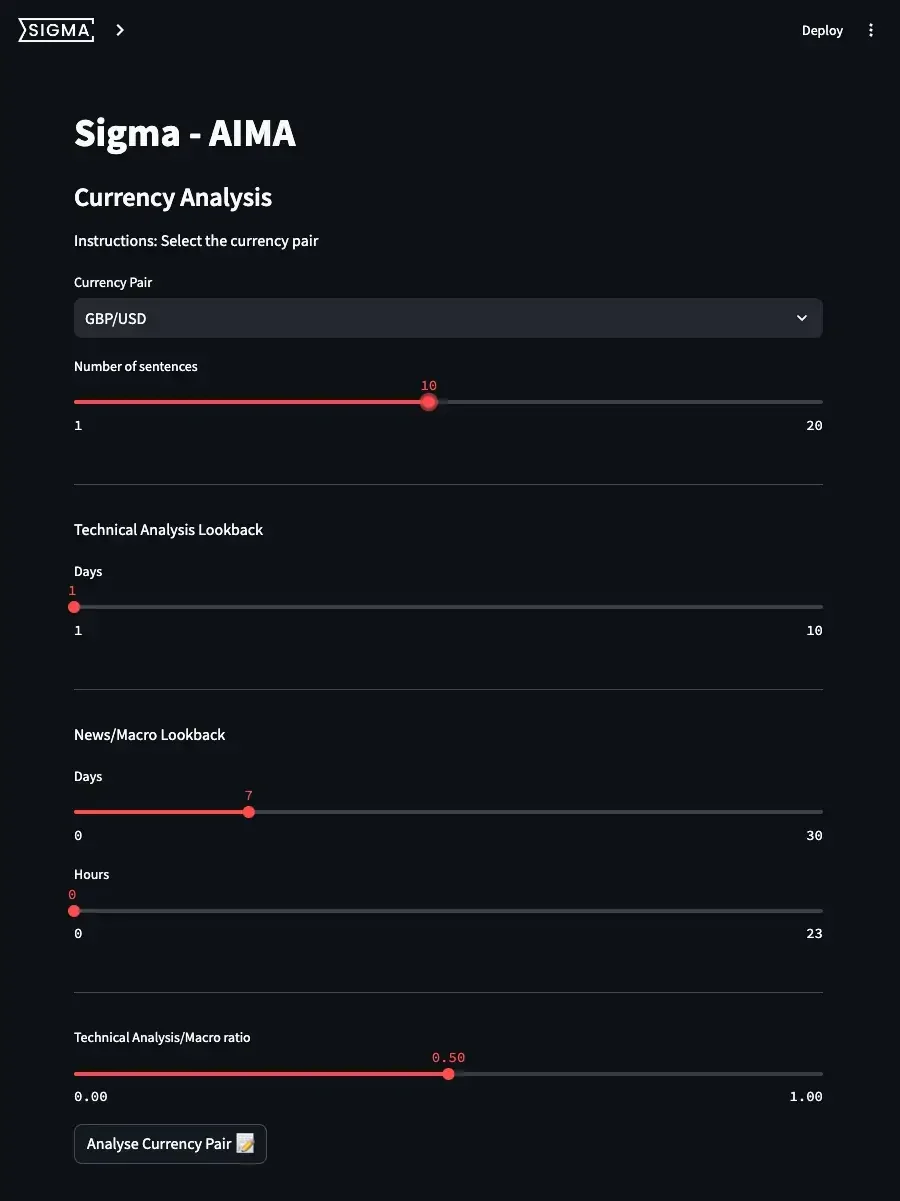Click the Currency Analysis heading
Screen dimensions: 900x1201
tap(173, 198)
